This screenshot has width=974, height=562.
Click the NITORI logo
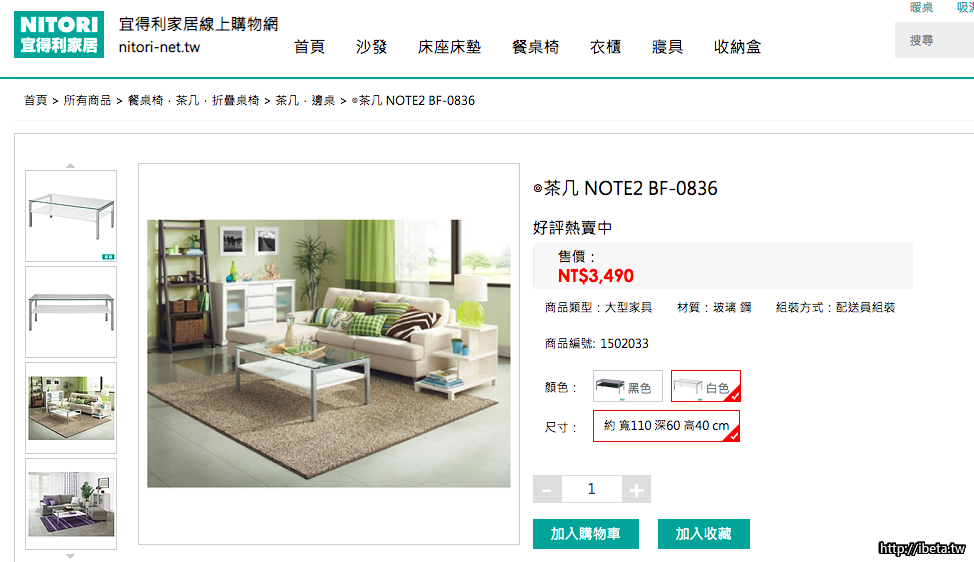(59, 35)
